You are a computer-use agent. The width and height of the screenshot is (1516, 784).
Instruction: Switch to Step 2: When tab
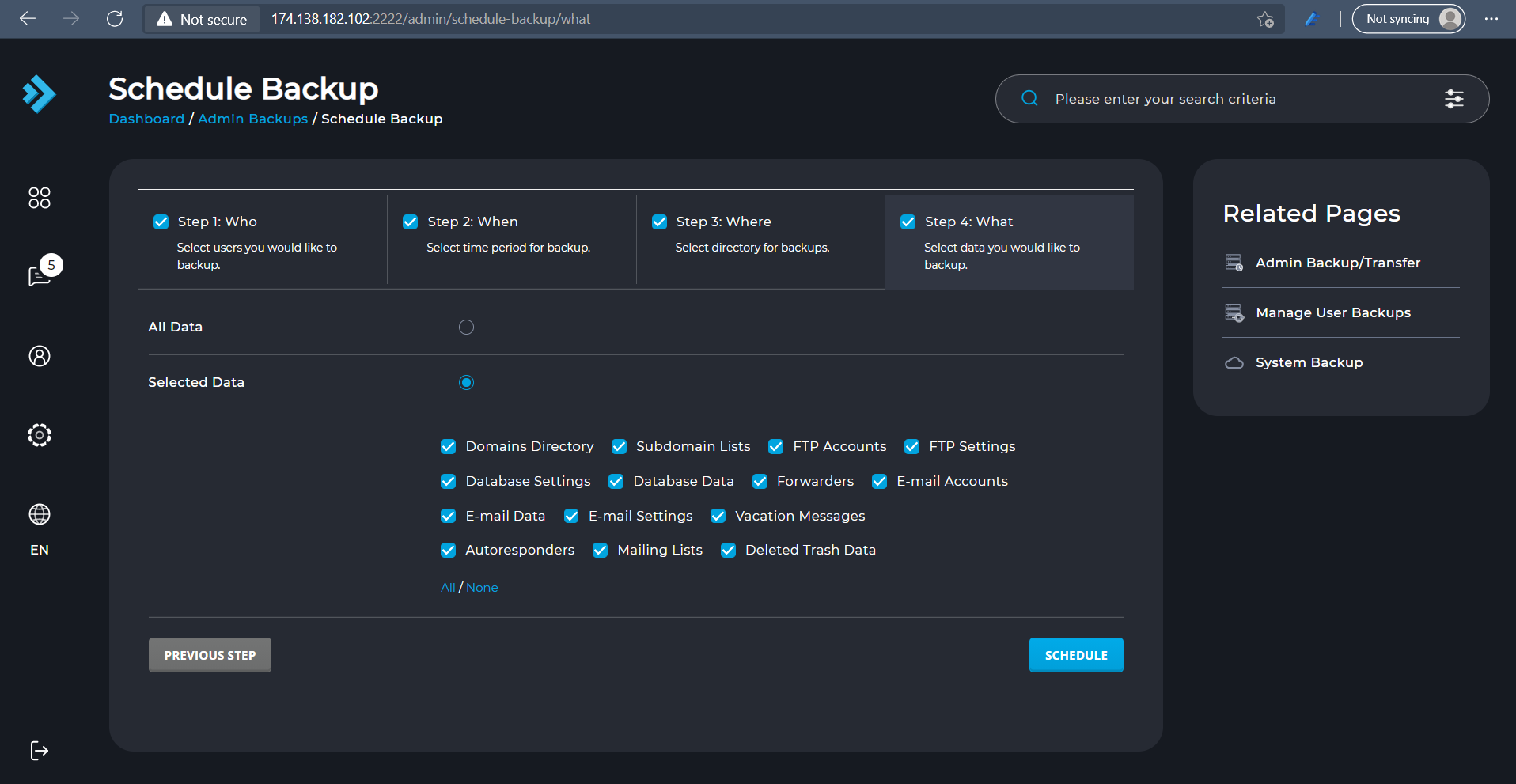coord(512,241)
